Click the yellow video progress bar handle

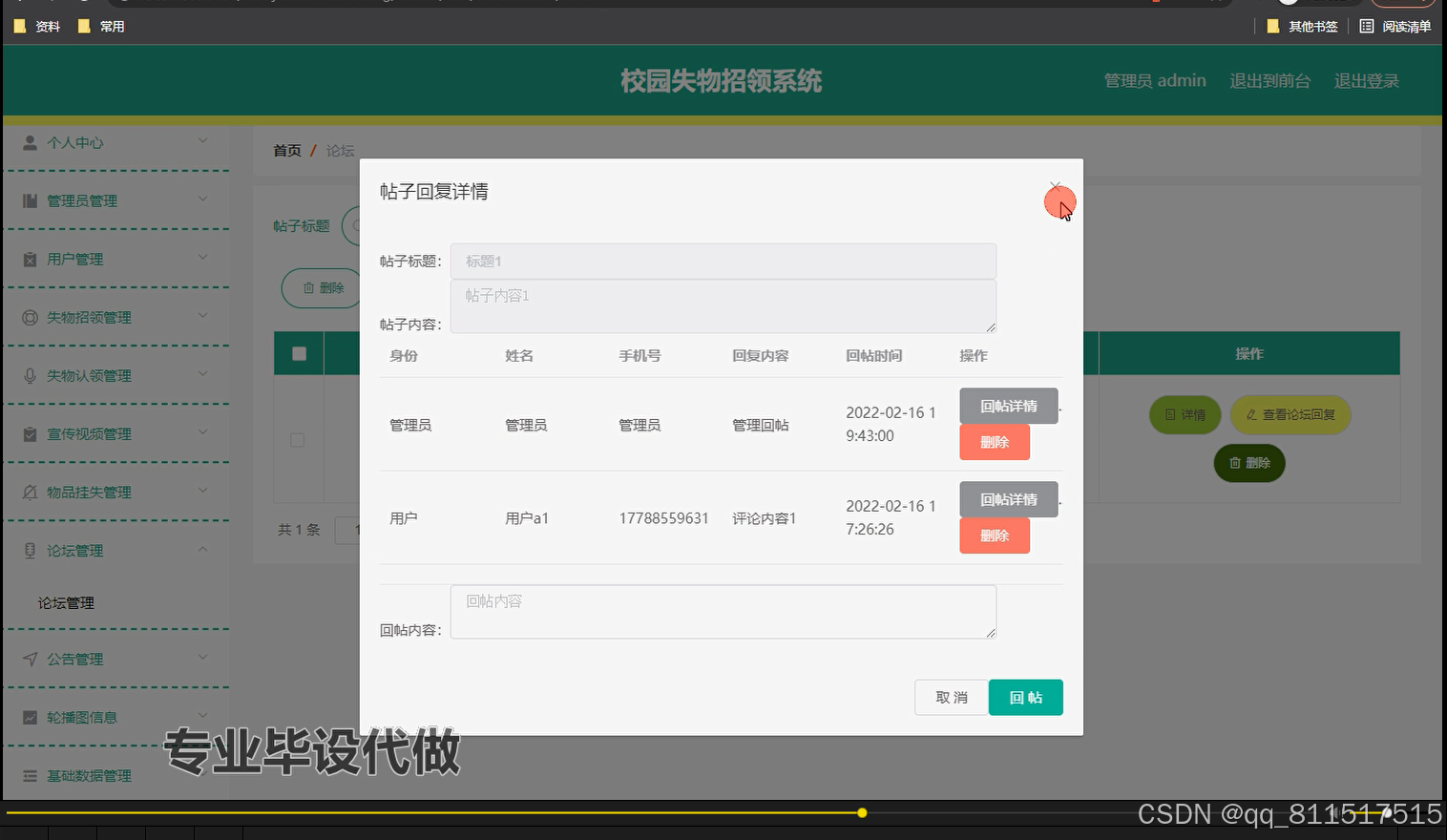862,813
